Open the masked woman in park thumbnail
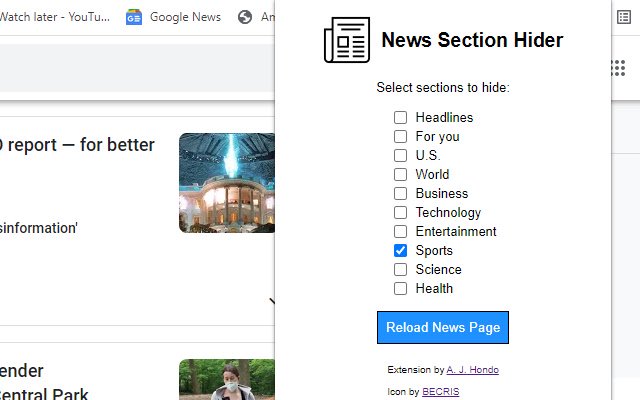640x400 pixels. [227, 380]
